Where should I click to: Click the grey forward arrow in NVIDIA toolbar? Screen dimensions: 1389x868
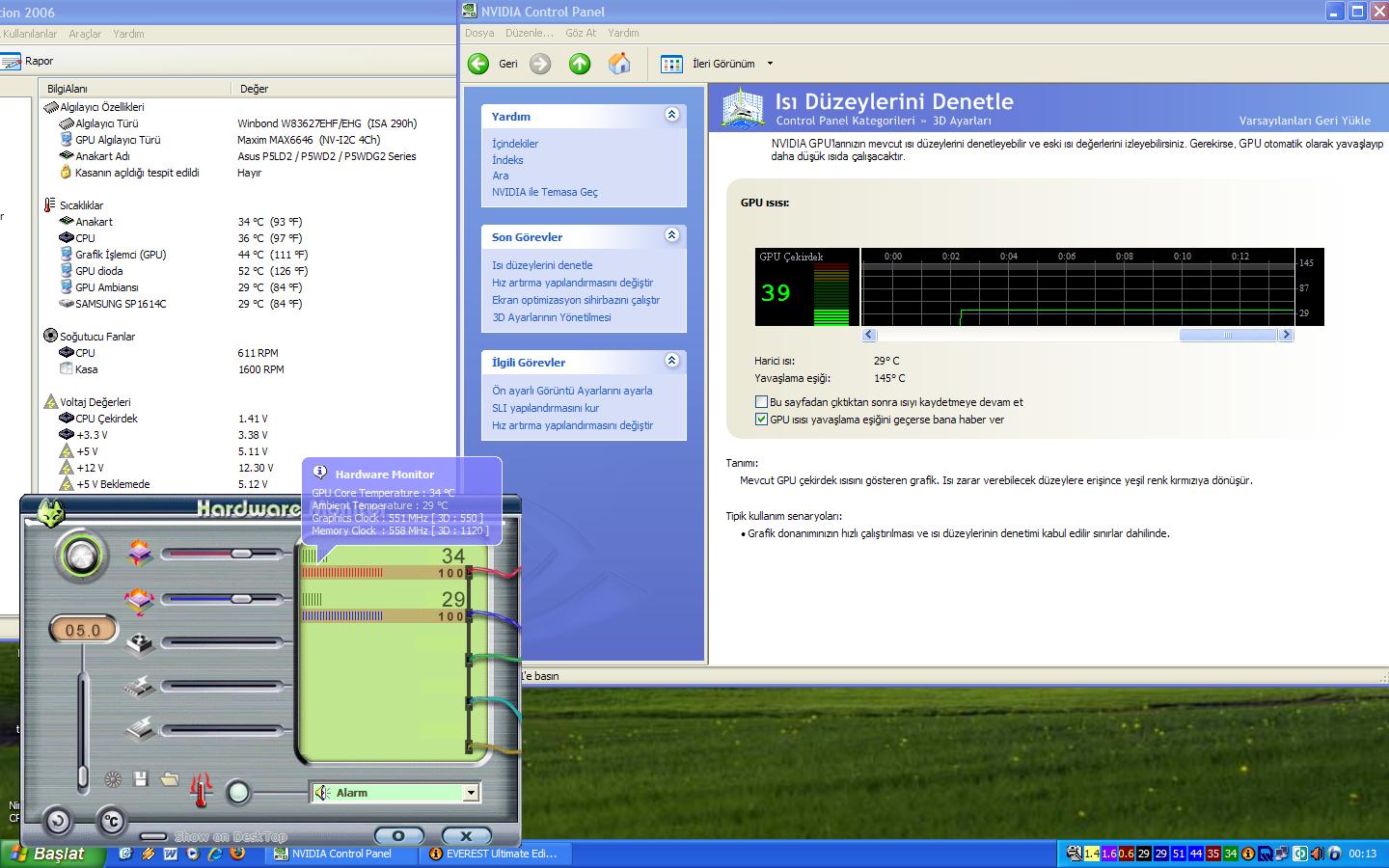click(540, 64)
